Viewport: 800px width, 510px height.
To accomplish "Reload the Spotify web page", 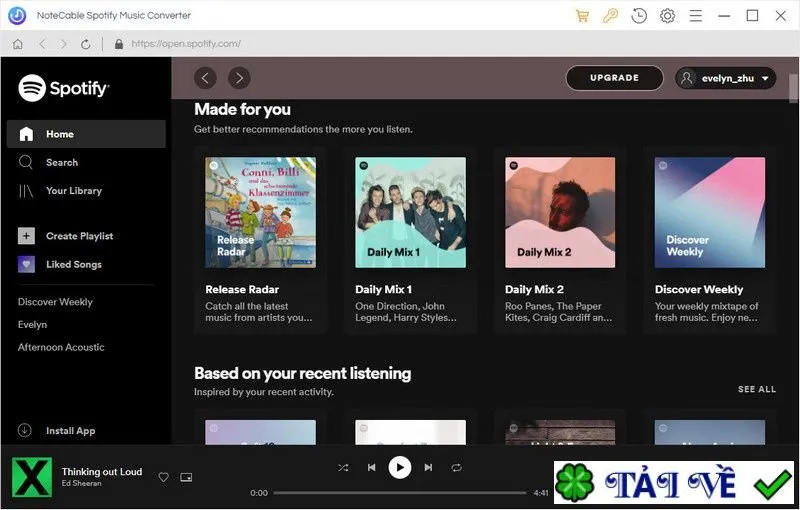I will coord(86,44).
